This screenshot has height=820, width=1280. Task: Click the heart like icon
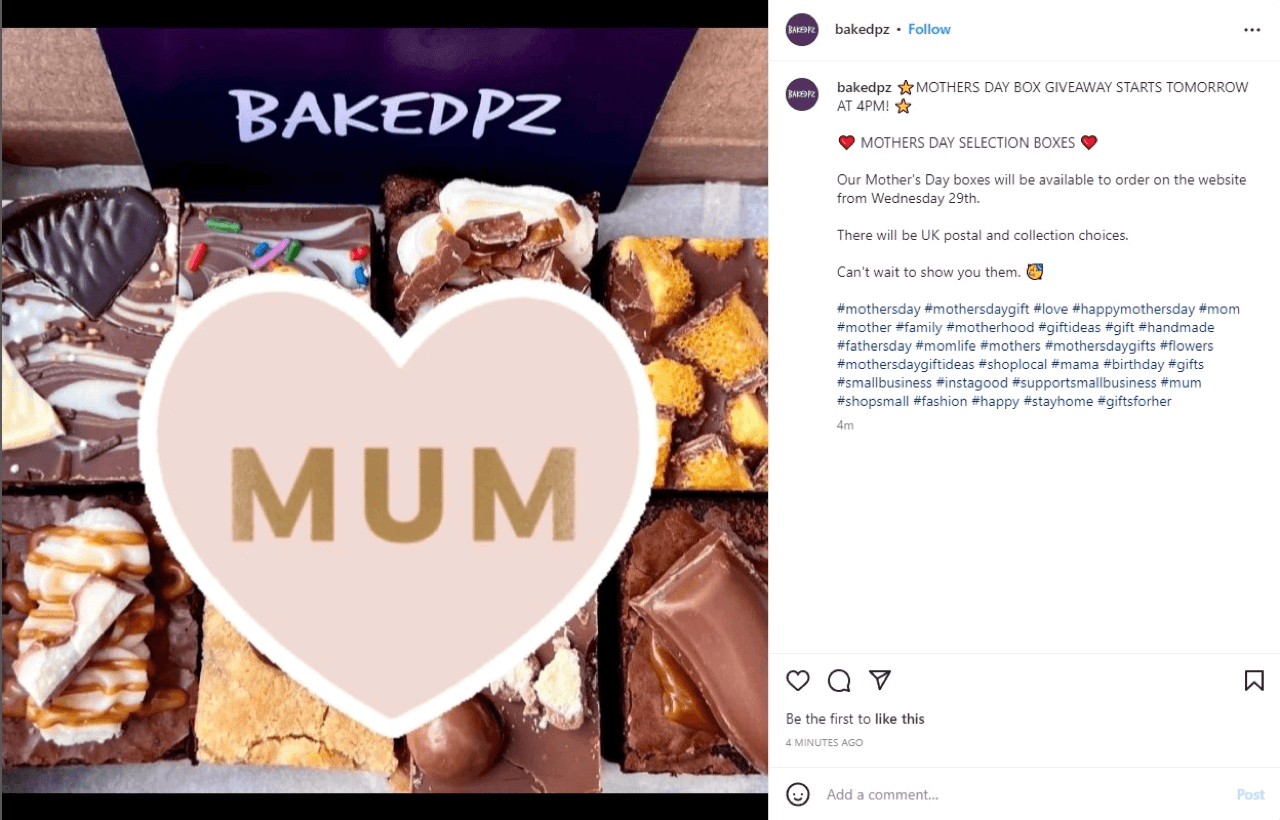pos(797,681)
